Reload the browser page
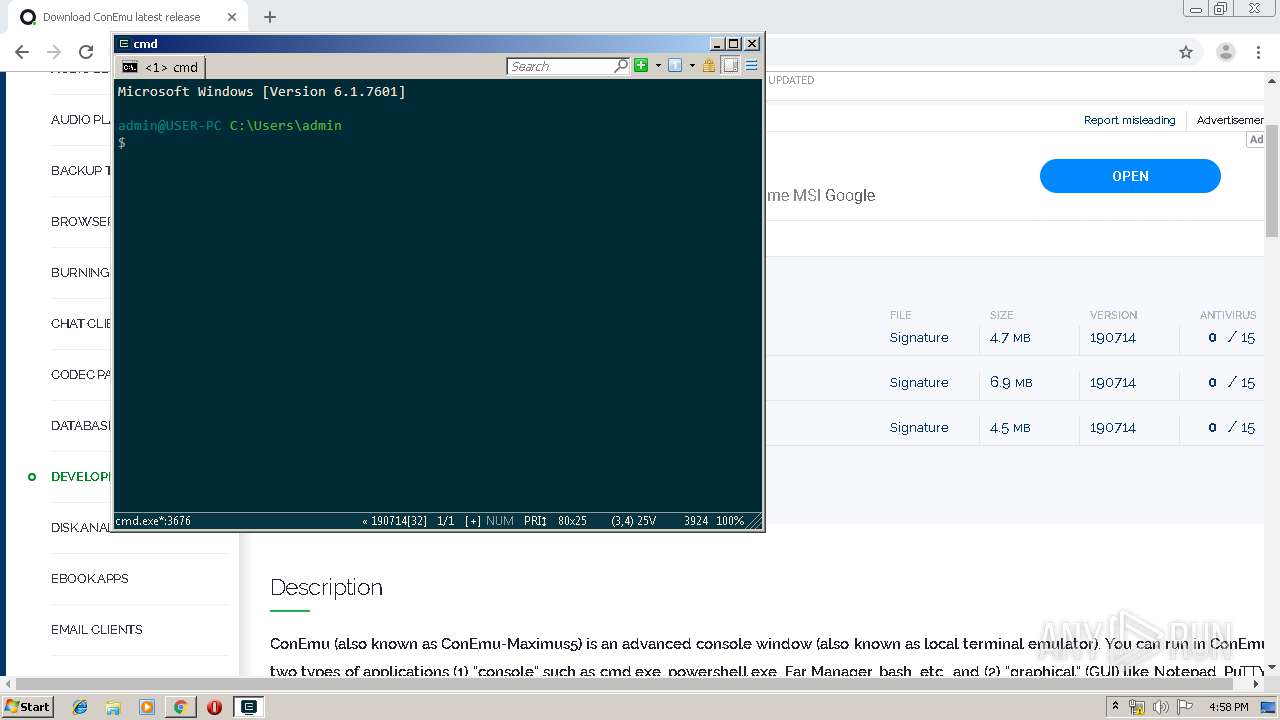 (86, 52)
